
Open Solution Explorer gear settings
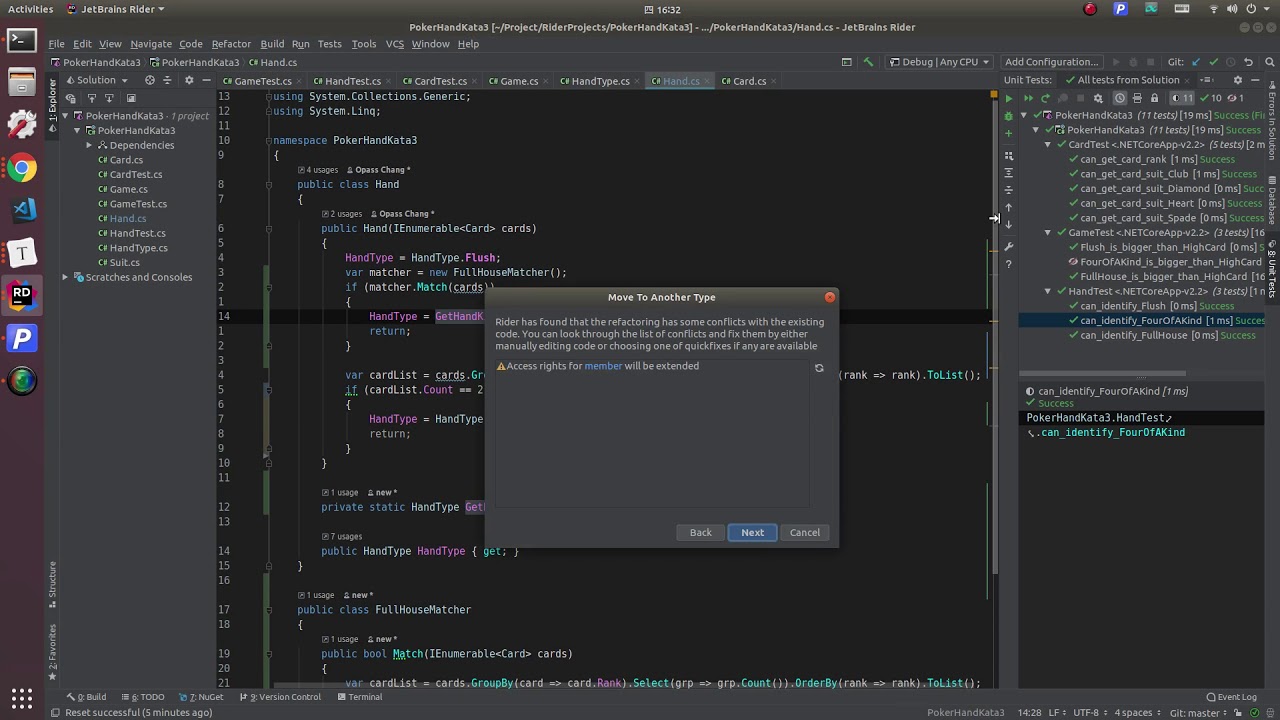pos(189,80)
